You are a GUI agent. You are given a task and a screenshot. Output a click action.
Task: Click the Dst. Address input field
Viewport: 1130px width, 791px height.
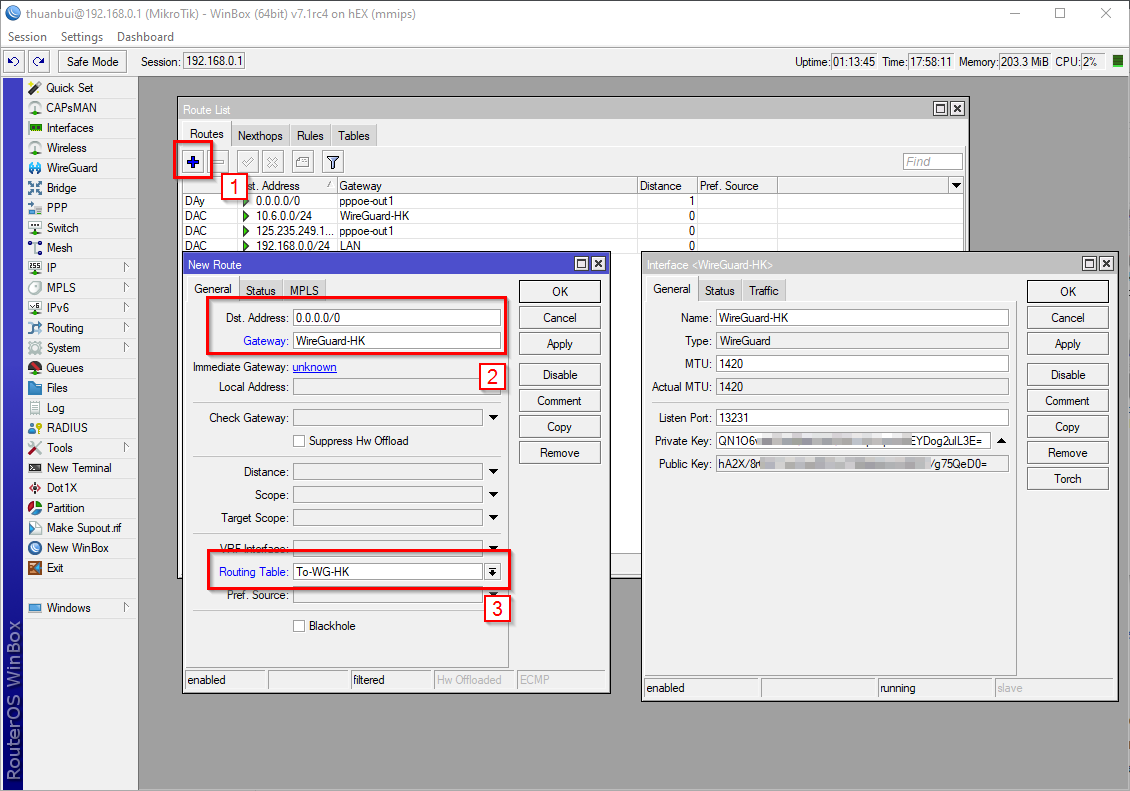(395, 318)
